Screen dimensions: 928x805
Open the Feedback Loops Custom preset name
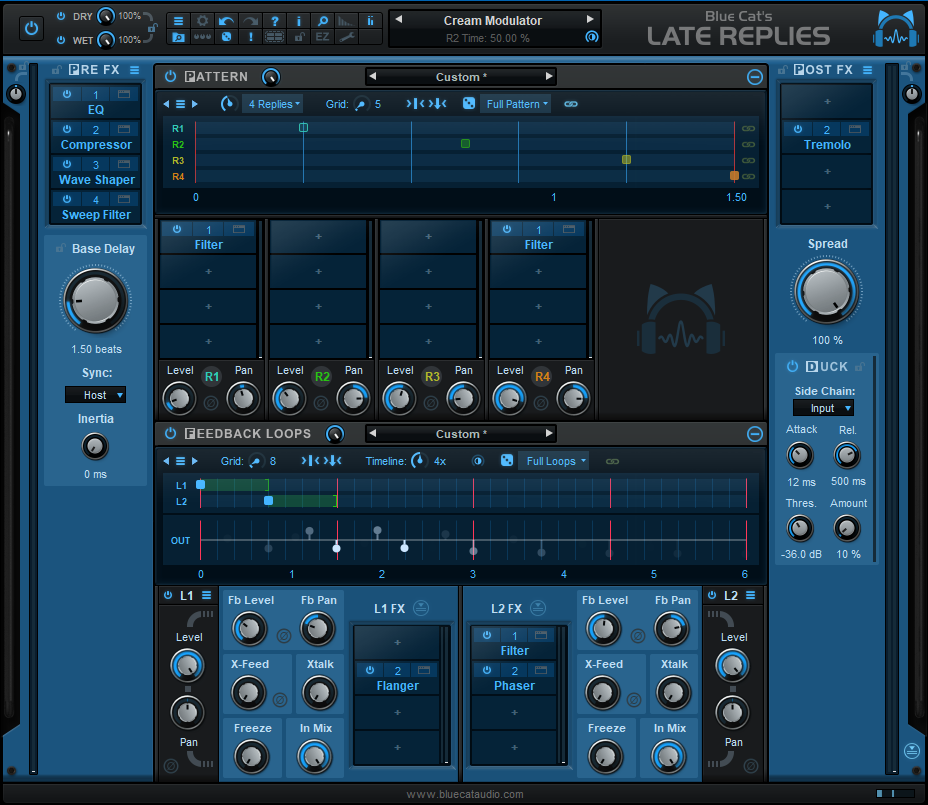(461, 434)
